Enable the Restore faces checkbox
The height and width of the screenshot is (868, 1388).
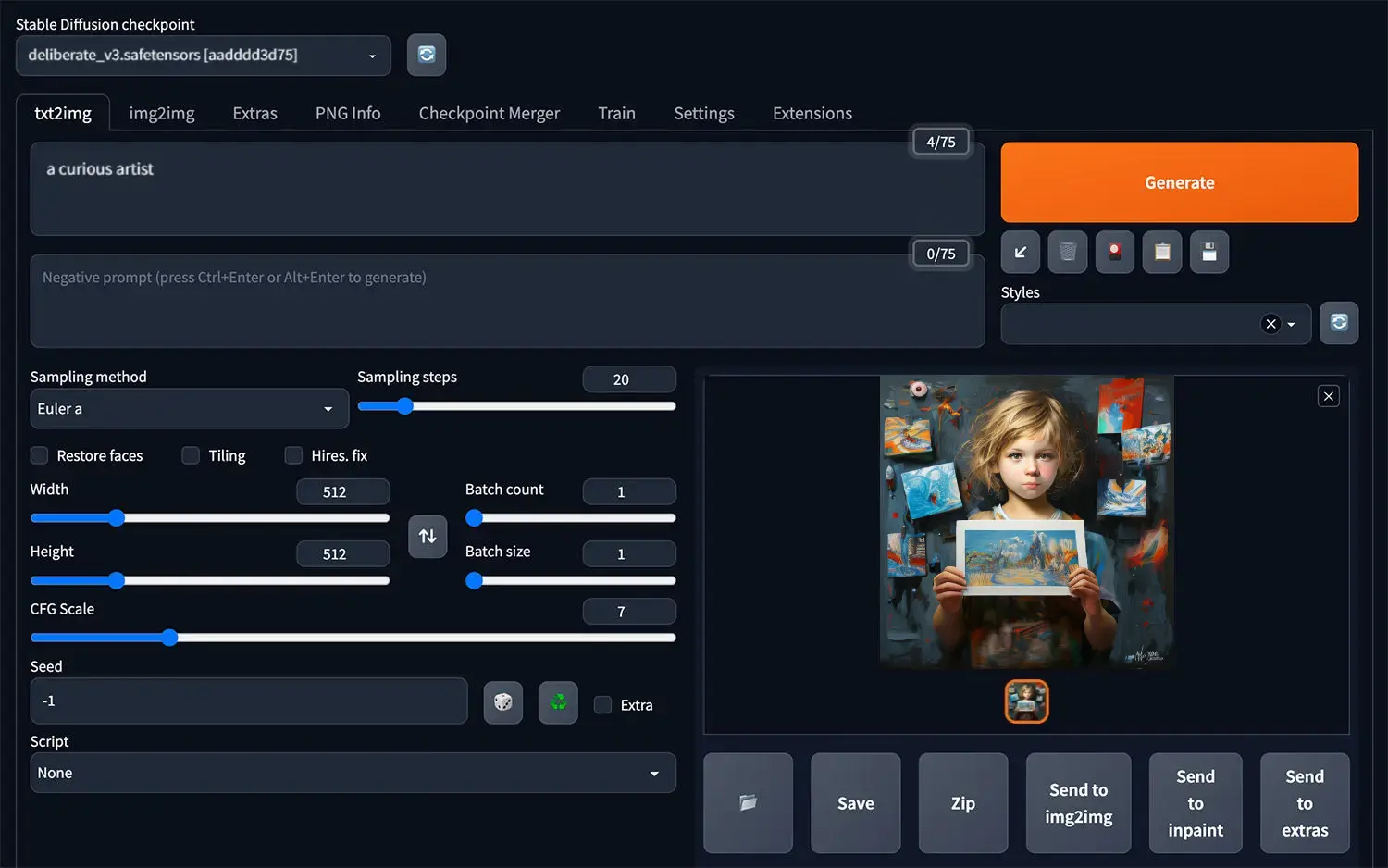(39, 455)
